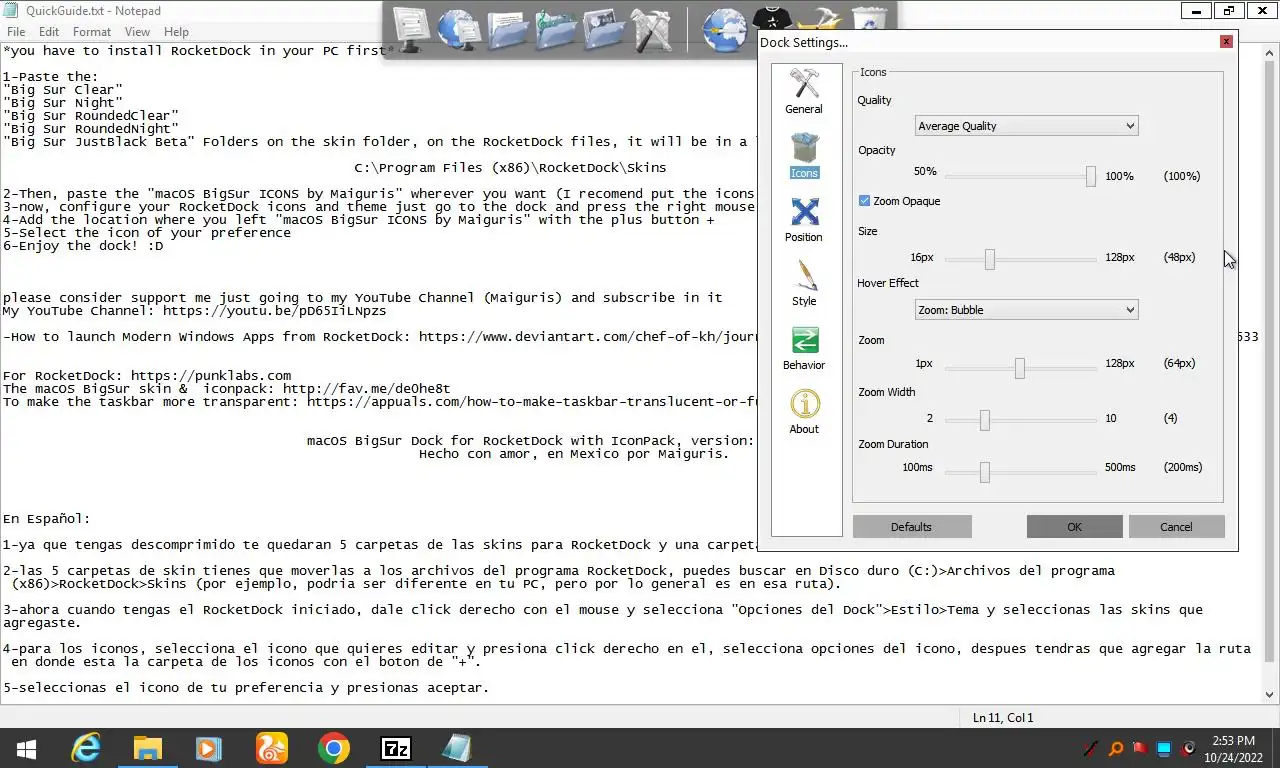Click the "Hecho con amor" line
This screenshot has height=768, width=1280.
[574, 453]
